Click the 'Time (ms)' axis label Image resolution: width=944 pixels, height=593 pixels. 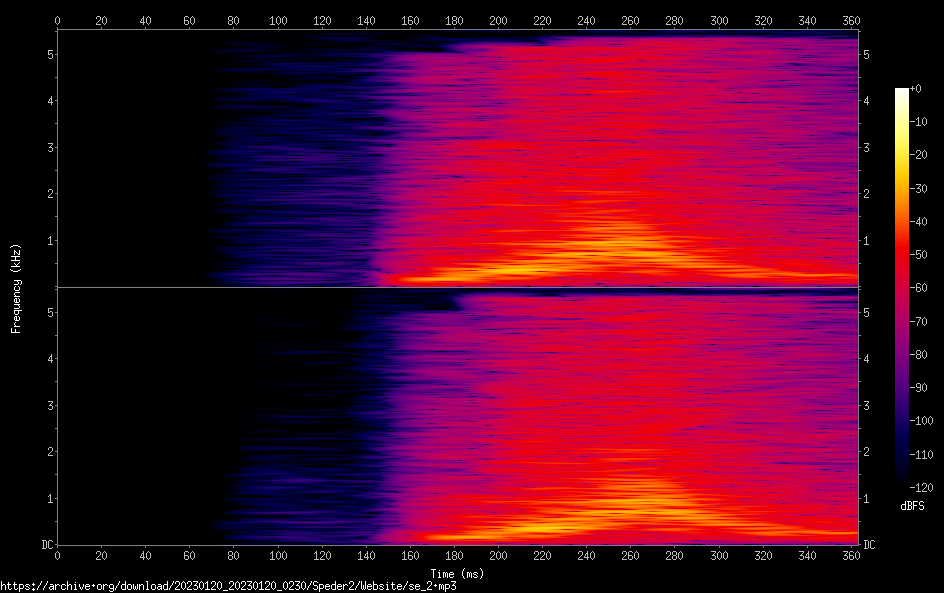coord(457,574)
